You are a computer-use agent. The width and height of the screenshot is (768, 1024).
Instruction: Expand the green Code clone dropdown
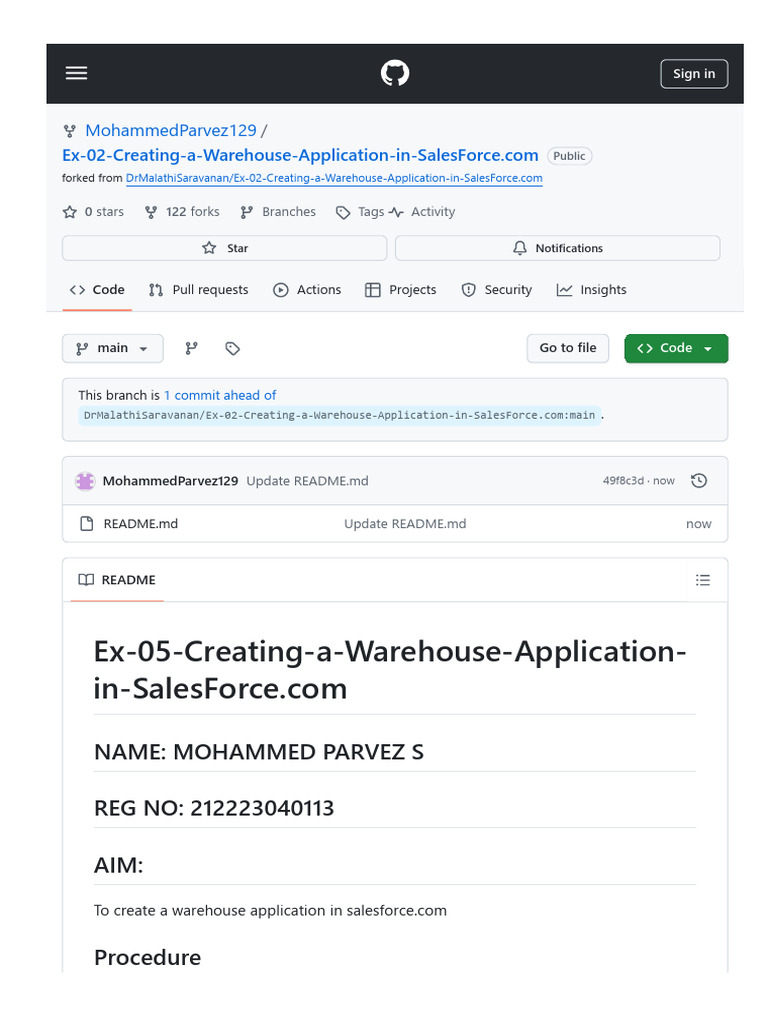click(676, 348)
